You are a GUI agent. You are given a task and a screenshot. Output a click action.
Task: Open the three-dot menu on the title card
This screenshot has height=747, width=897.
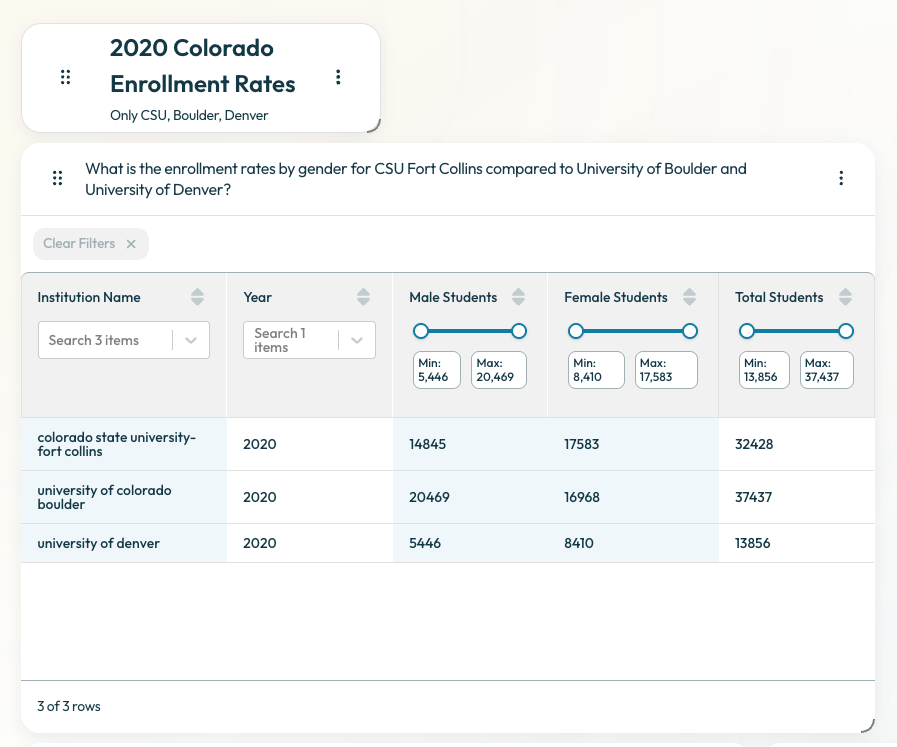[x=338, y=77]
